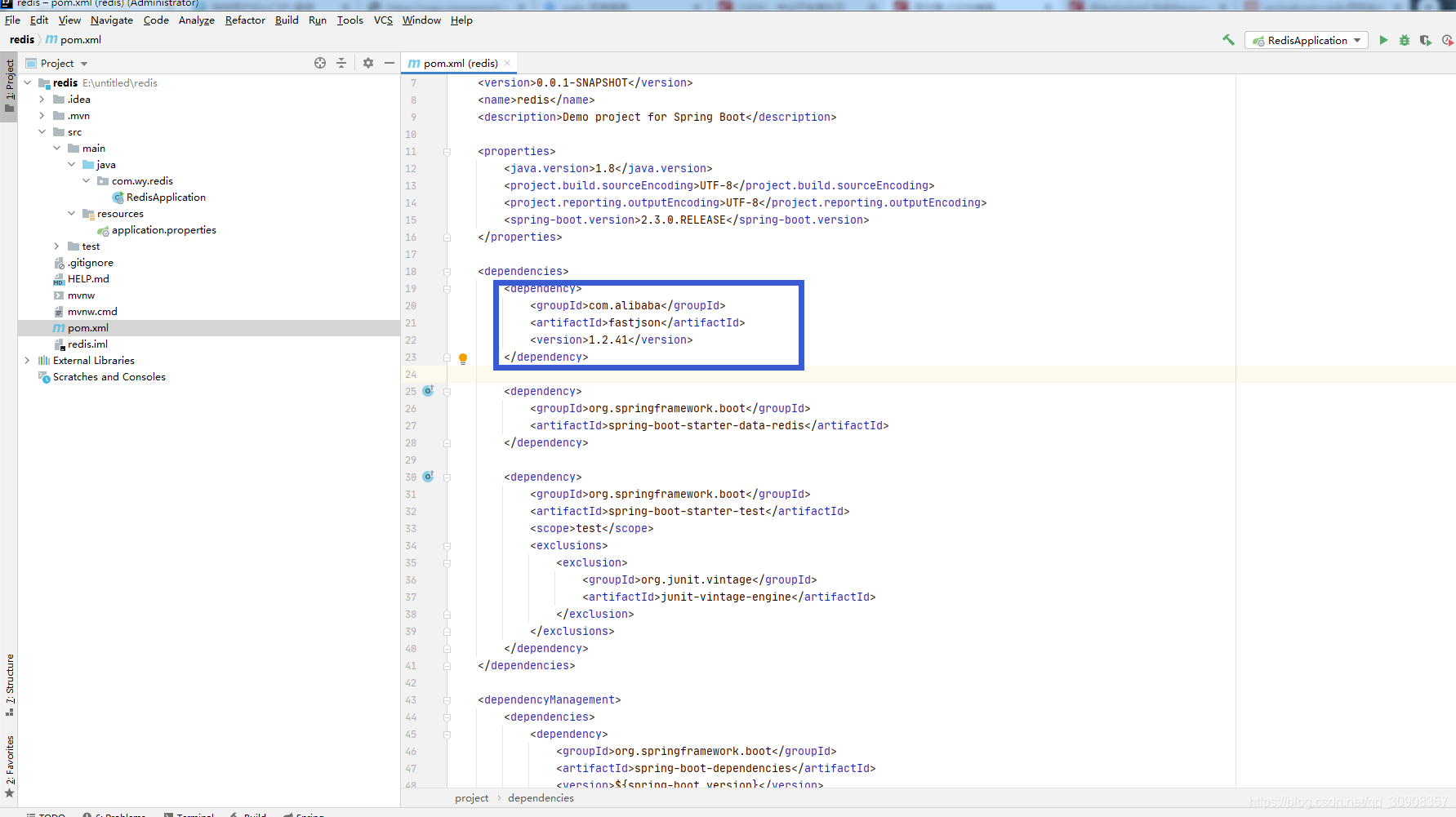The width and height of the screenshot is (1456, 817).
Task: Open the Navigate menu
Action: pos(112,20)
